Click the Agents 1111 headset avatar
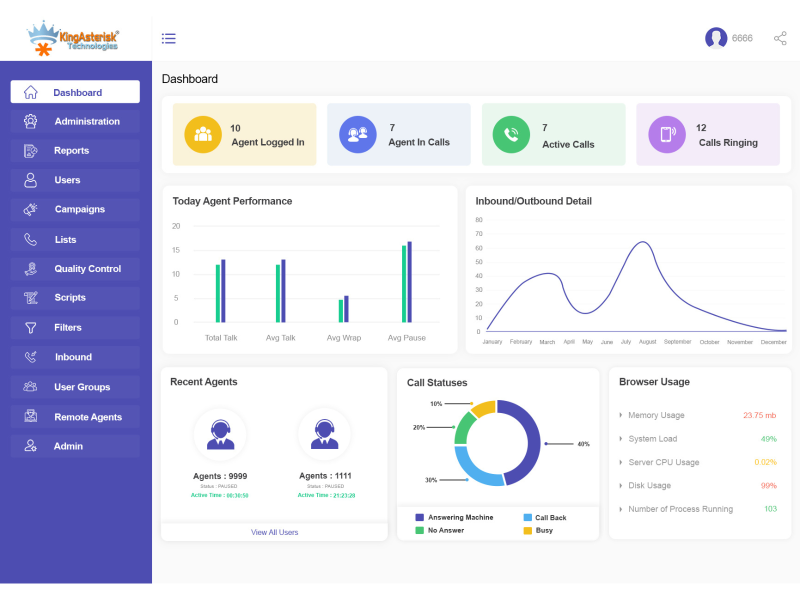Viewport: 800px width, 600px height. (x=324, y=434)
